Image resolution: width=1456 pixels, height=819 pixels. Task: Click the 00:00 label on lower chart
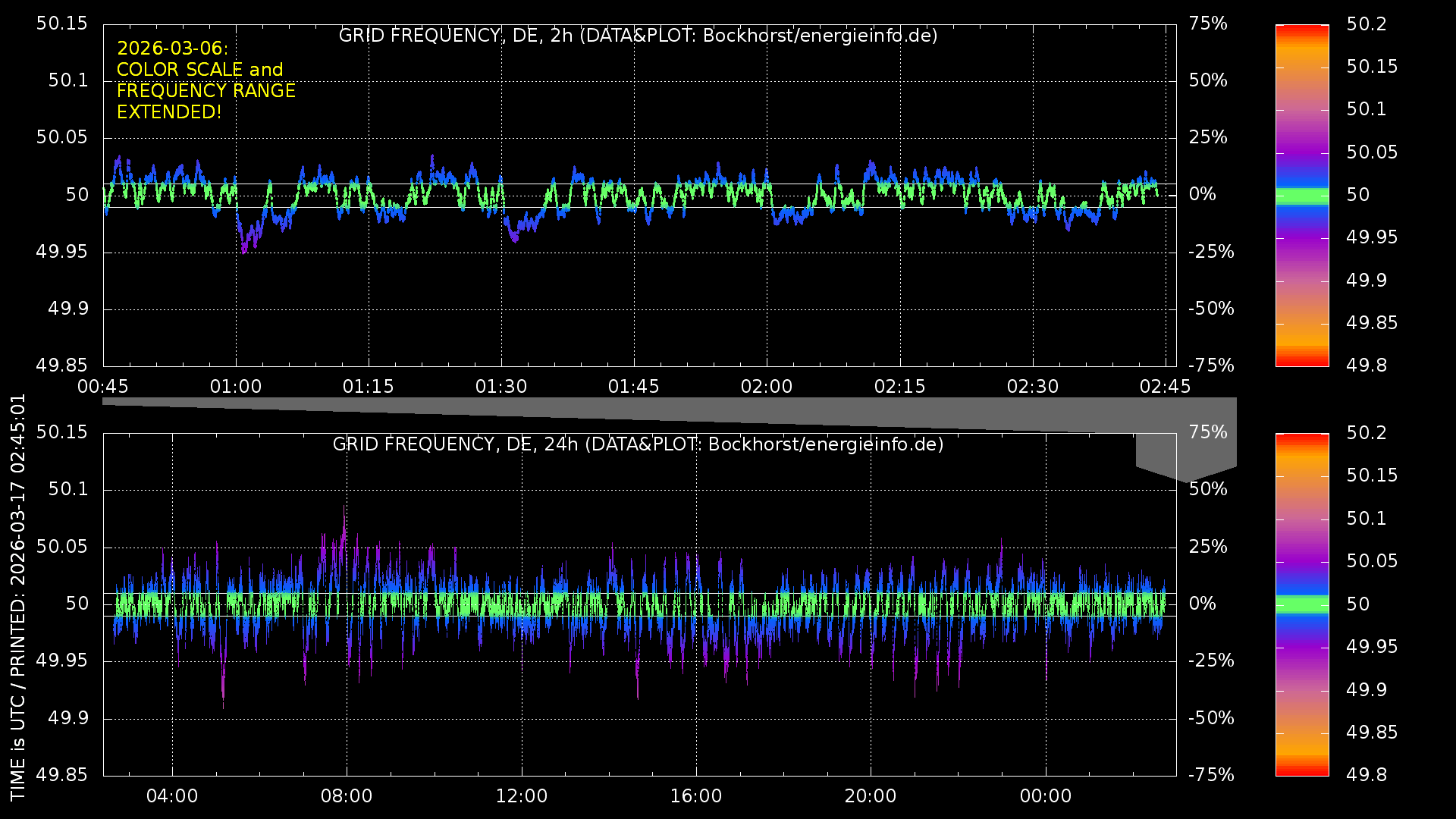pyautogui.click(x=1045, y=796)
